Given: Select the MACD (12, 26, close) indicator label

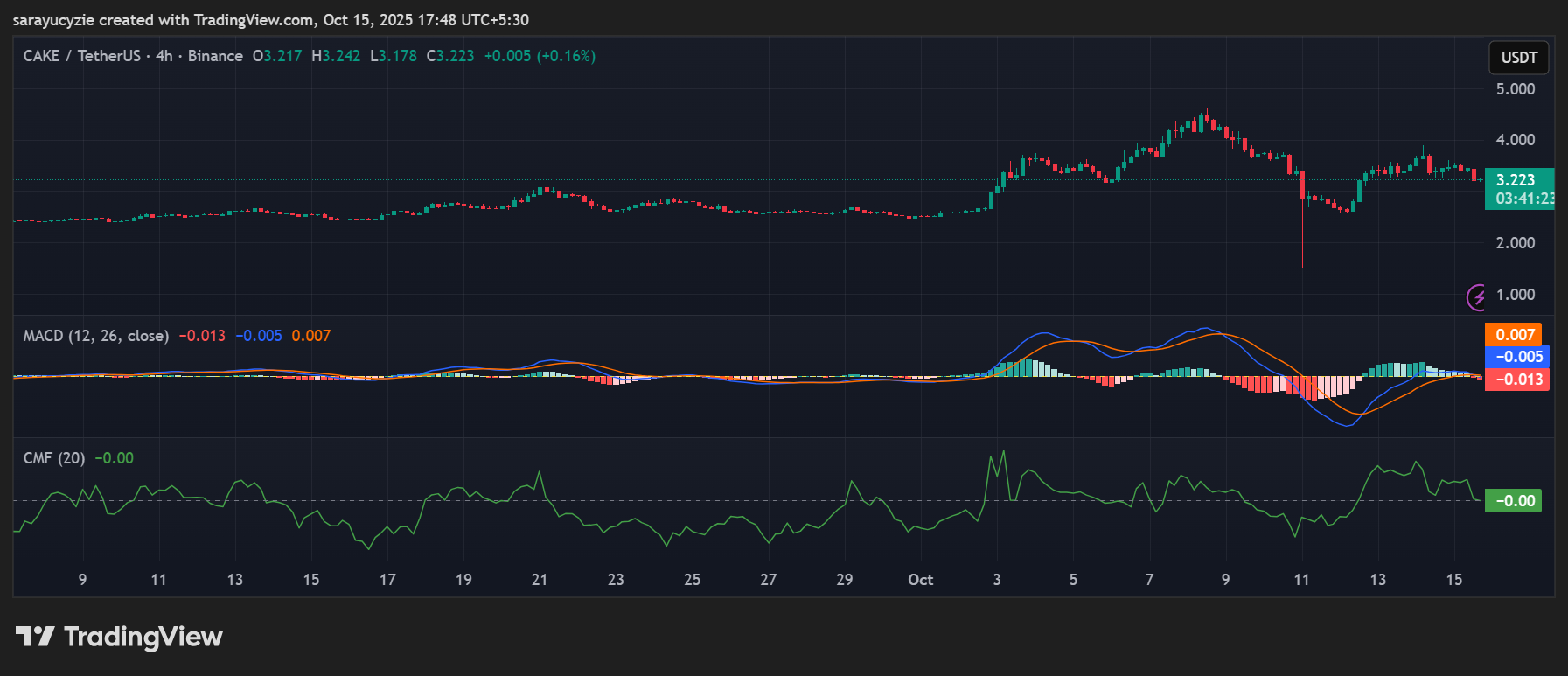Looking at the screenshot, I should 95,336.
